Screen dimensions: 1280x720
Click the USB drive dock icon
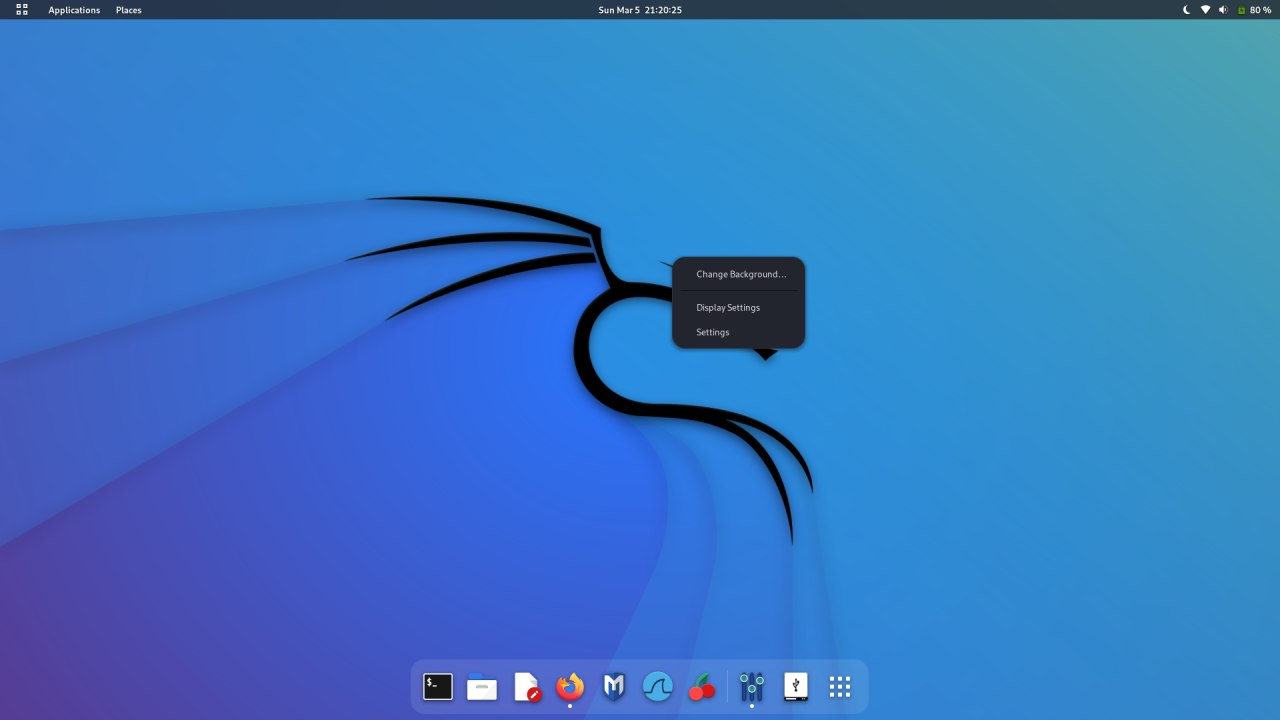pos(796,687)
